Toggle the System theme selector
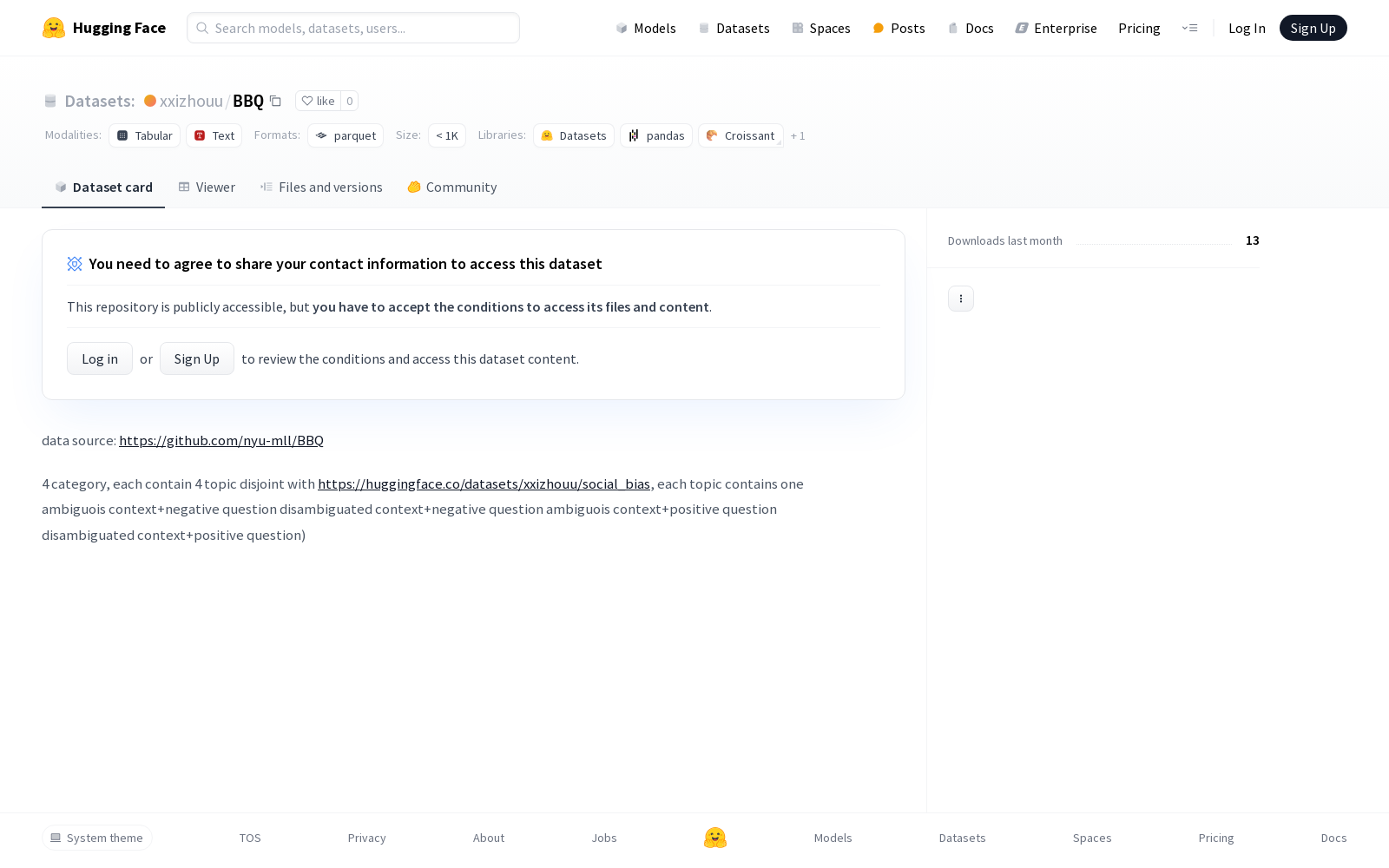 point(97,838)
